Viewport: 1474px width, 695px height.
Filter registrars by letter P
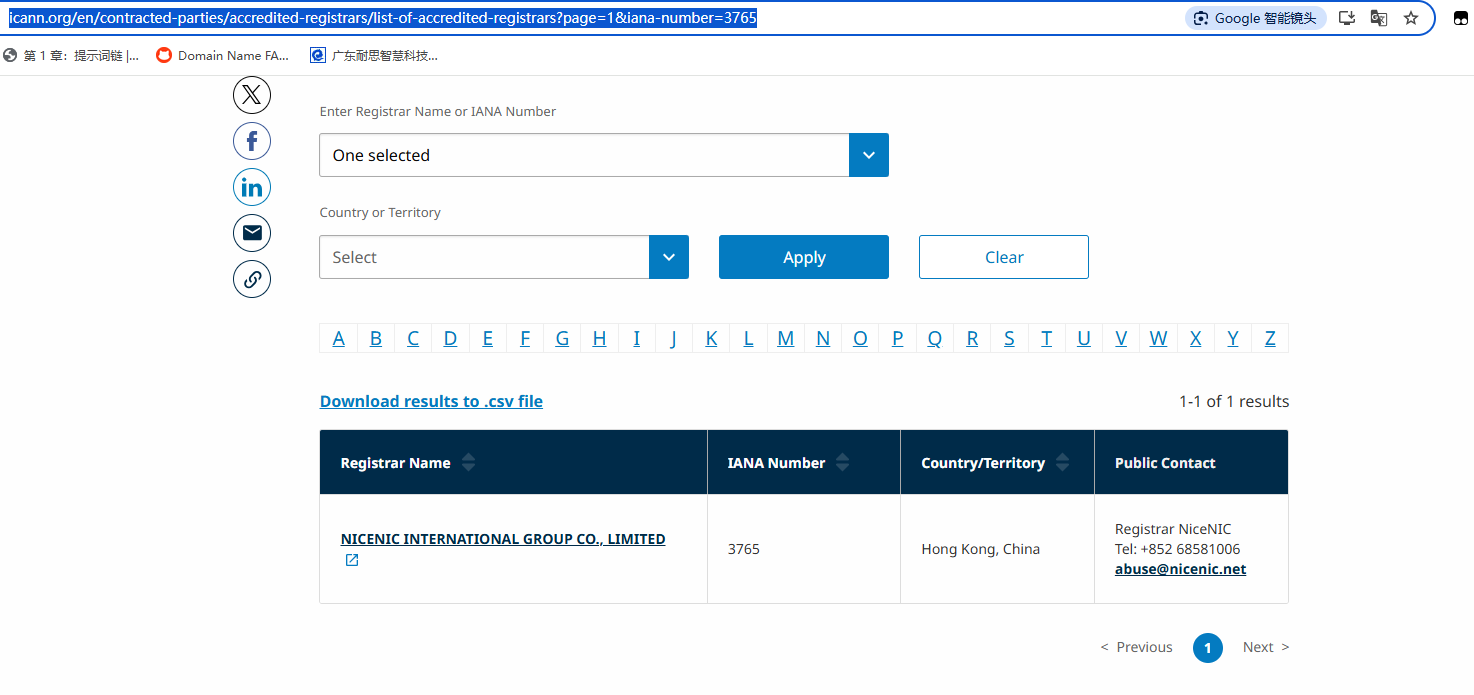[x=897, y=338]
